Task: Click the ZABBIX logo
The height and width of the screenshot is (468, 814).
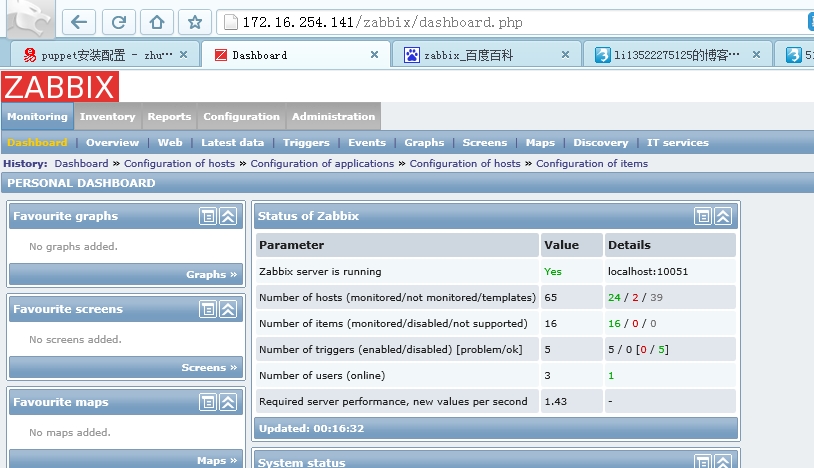Action: tap(60, 87)
